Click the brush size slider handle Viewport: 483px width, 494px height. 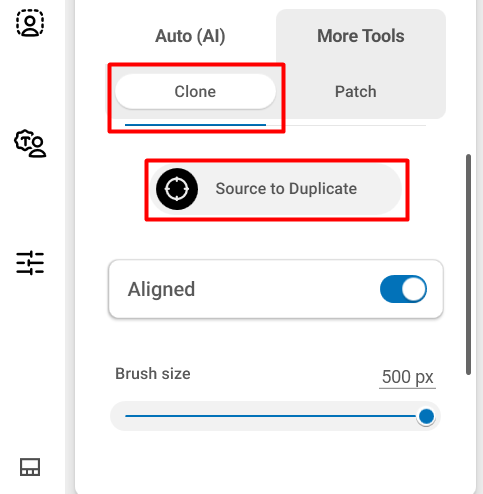(426, 416)
